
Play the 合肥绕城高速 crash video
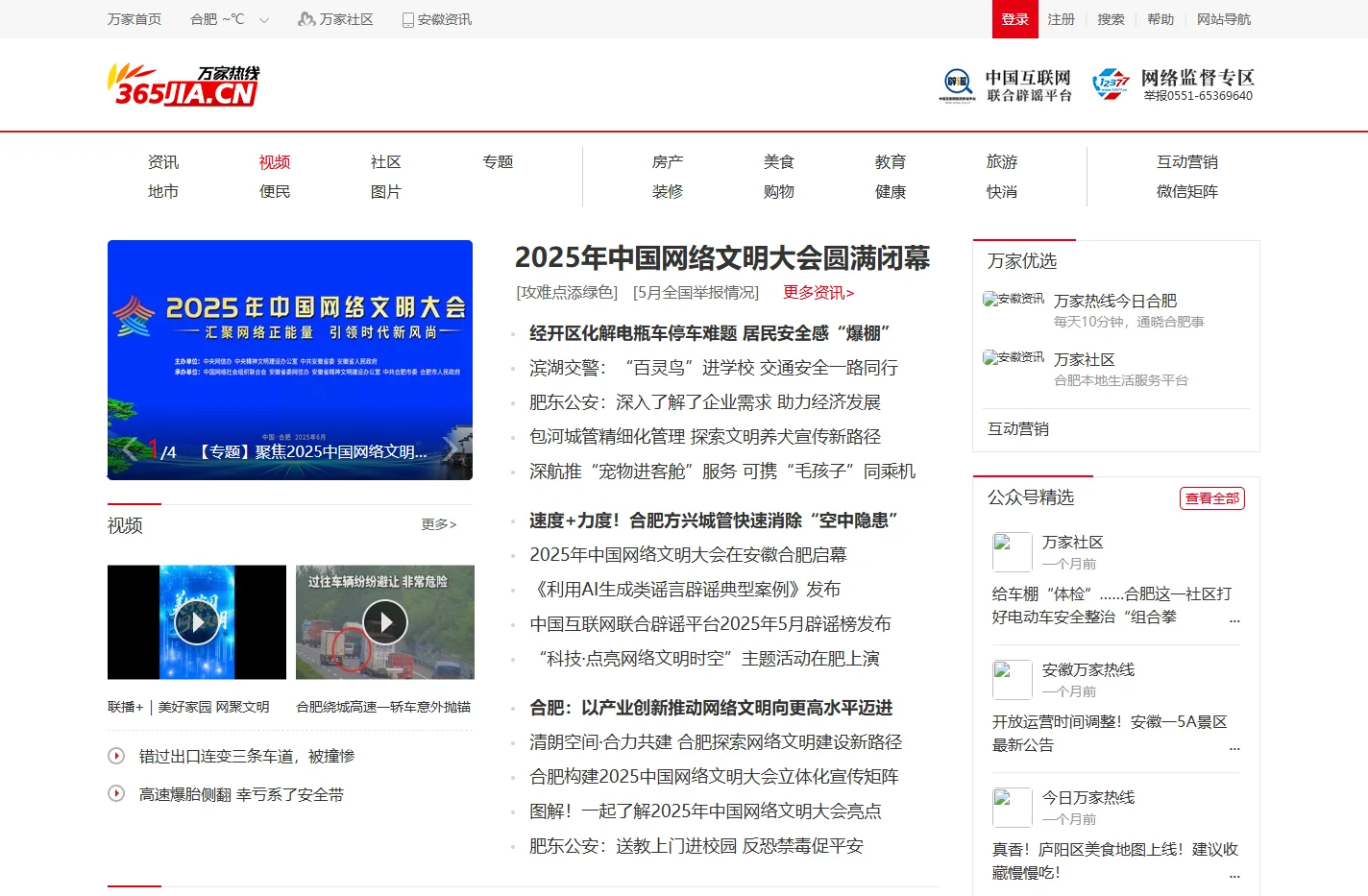pyautogui.click(x=385, y=622)
